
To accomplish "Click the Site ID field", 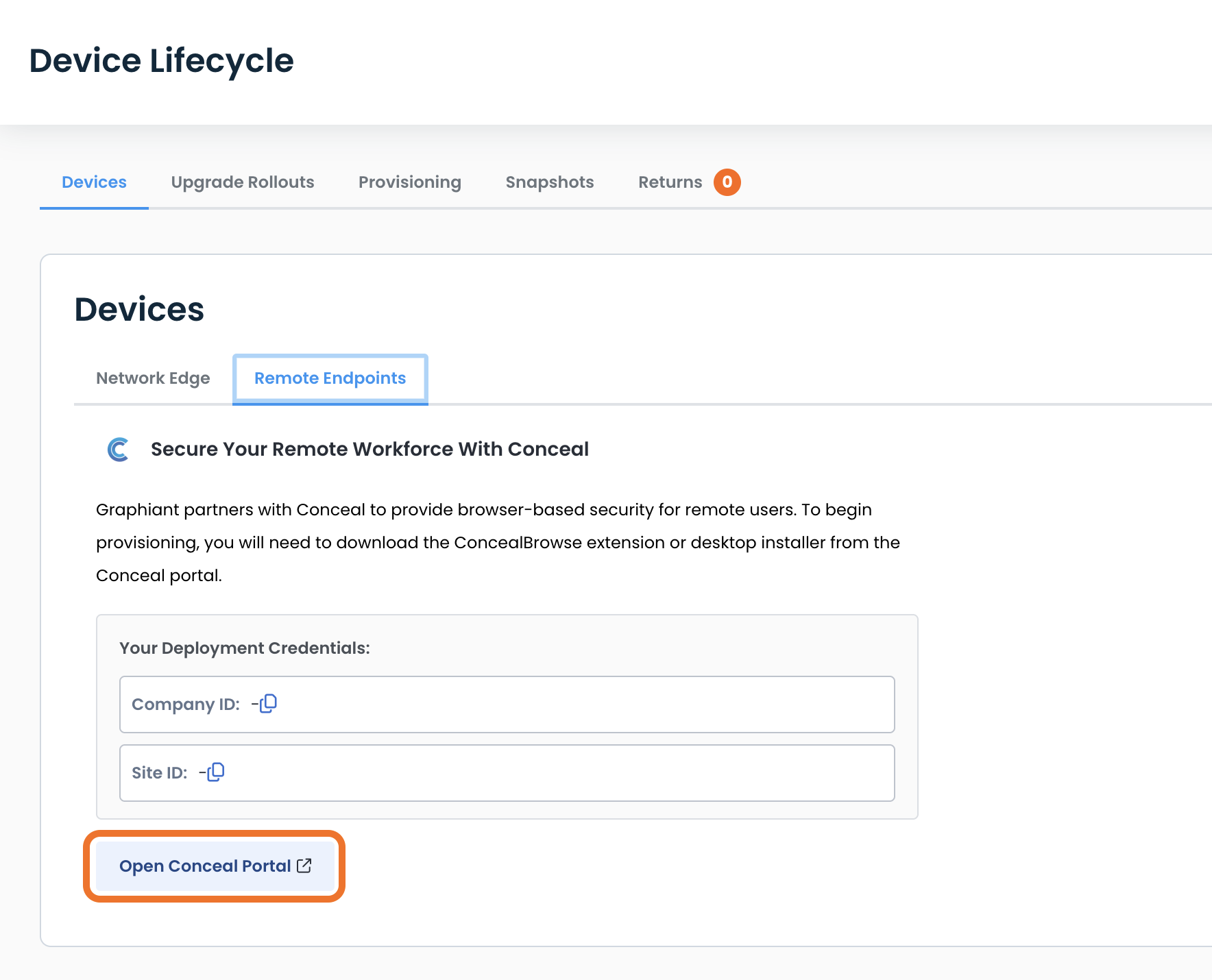I will point(507,773).
